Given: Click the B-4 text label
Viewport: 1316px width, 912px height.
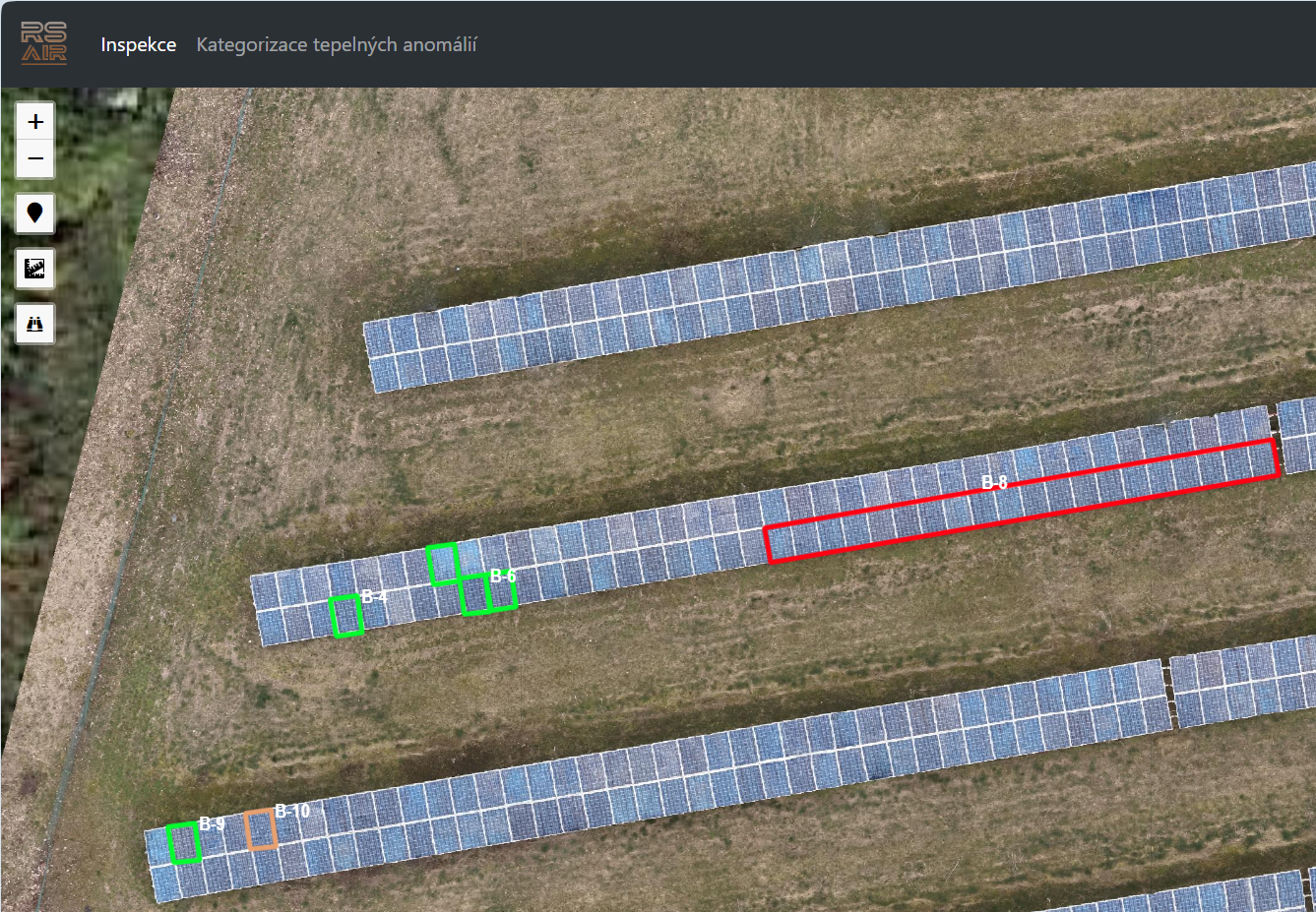Looking at the screenshot, I should (374, 596).
